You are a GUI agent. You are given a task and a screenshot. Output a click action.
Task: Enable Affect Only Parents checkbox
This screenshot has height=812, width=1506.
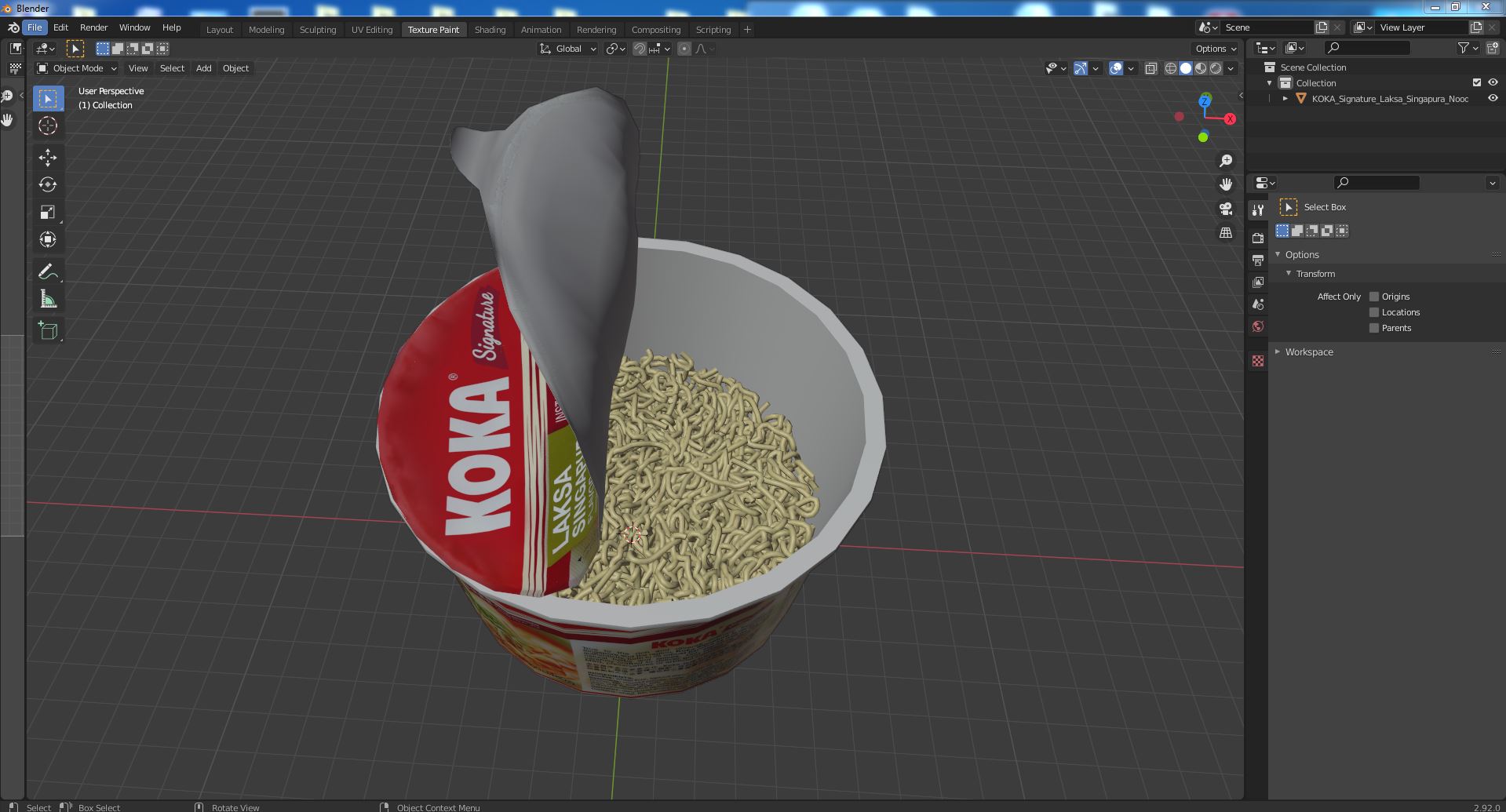tap(1374, 328)
